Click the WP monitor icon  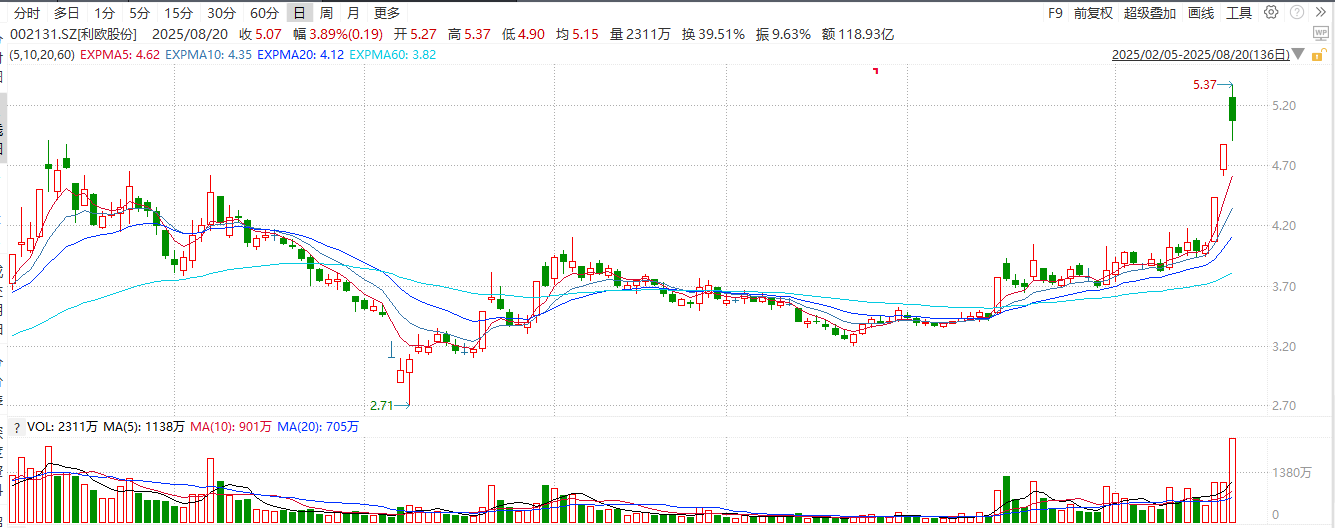(x=1320, y=33)
